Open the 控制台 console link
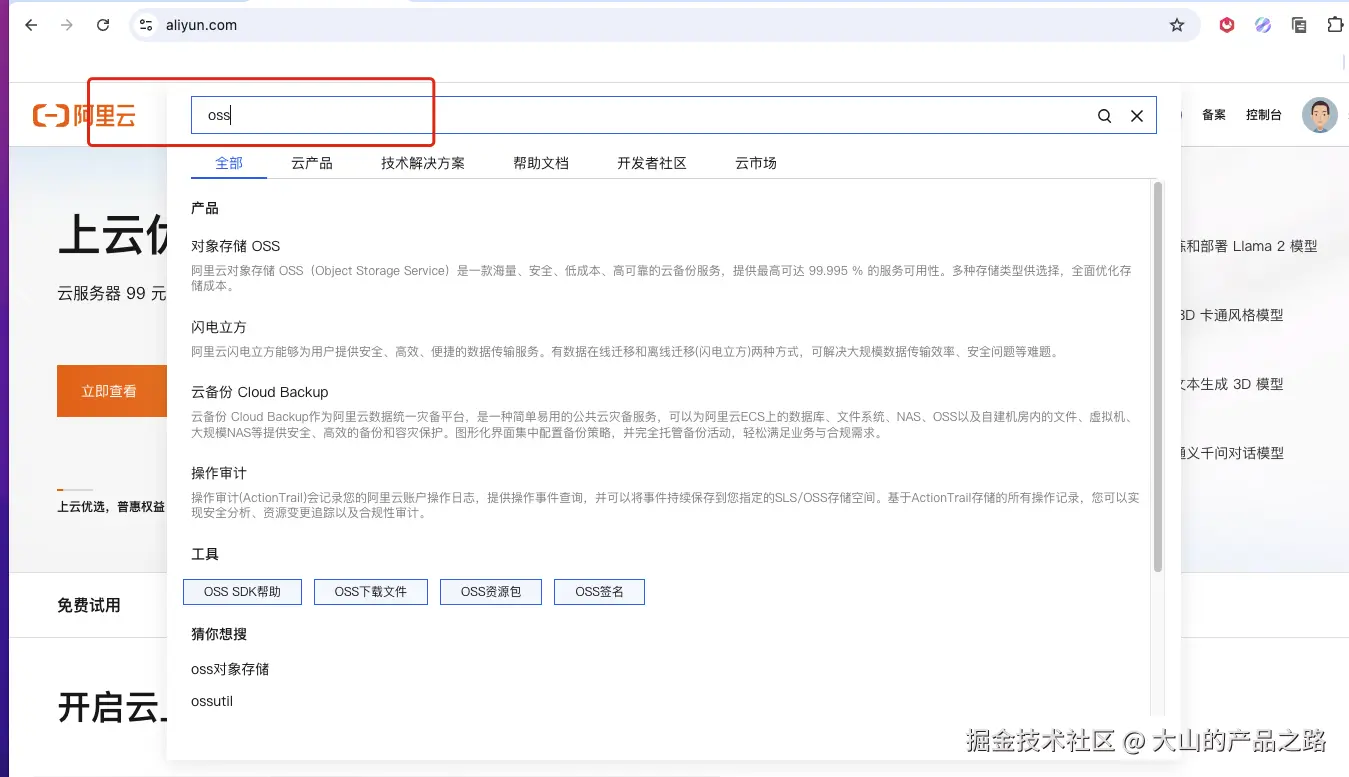 click(1264, 115)
